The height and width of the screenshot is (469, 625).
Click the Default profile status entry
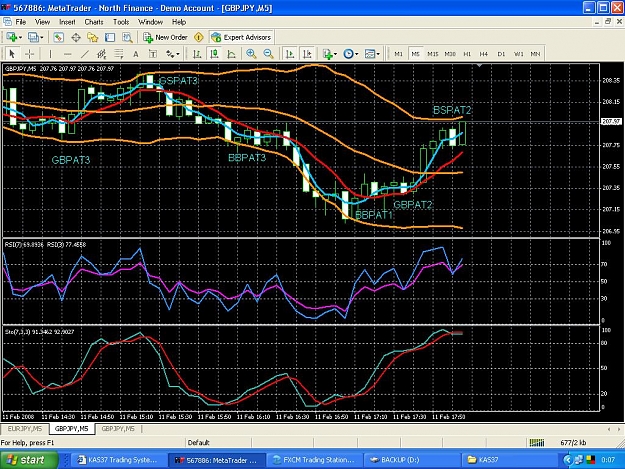(199, 443)
